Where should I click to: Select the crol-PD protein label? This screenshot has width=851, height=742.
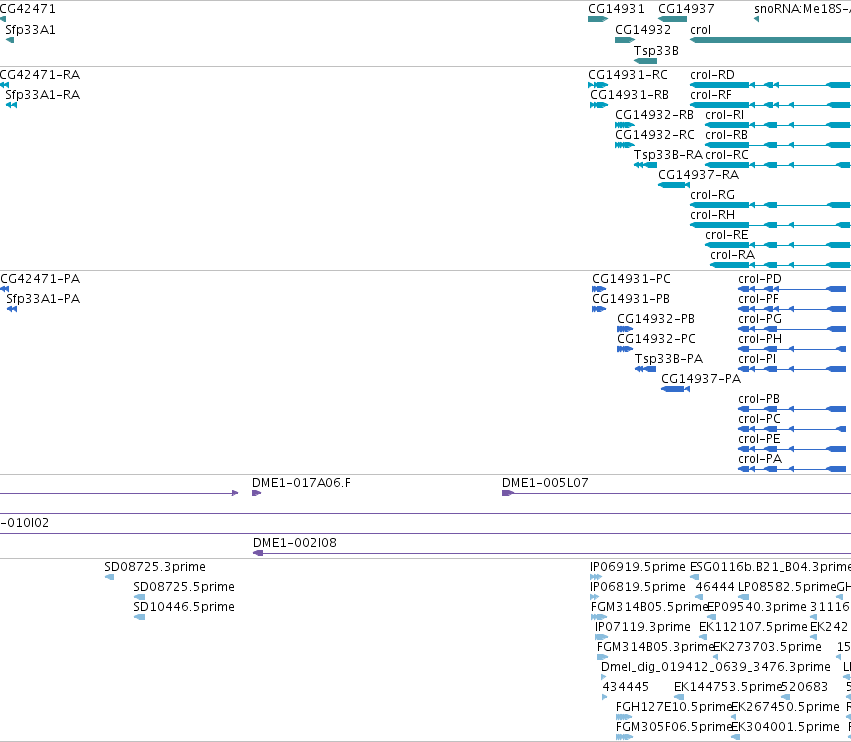coord(760,279)
